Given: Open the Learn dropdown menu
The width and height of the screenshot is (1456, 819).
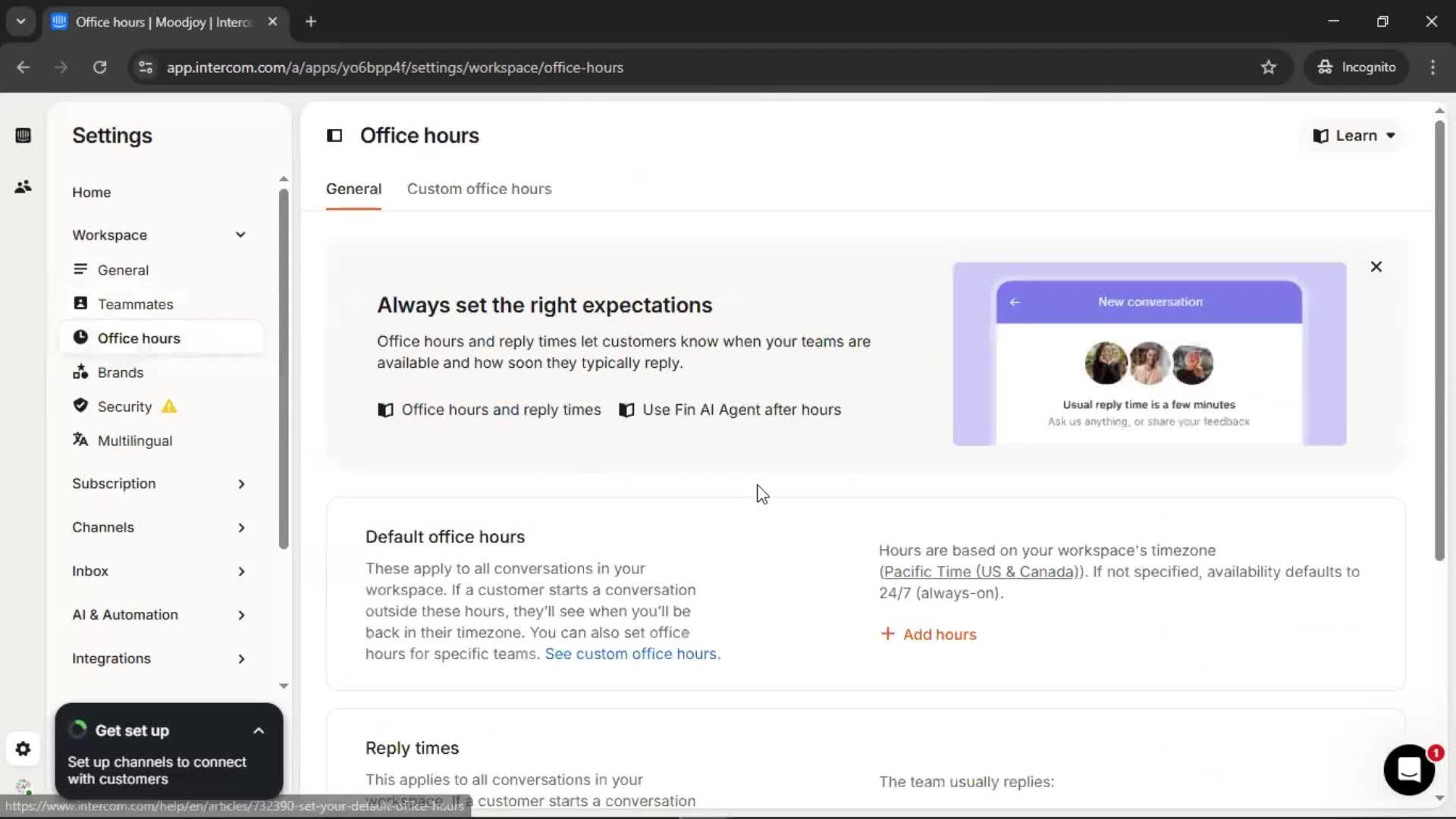Looking at the screenshot, I should click(1354, 136).
